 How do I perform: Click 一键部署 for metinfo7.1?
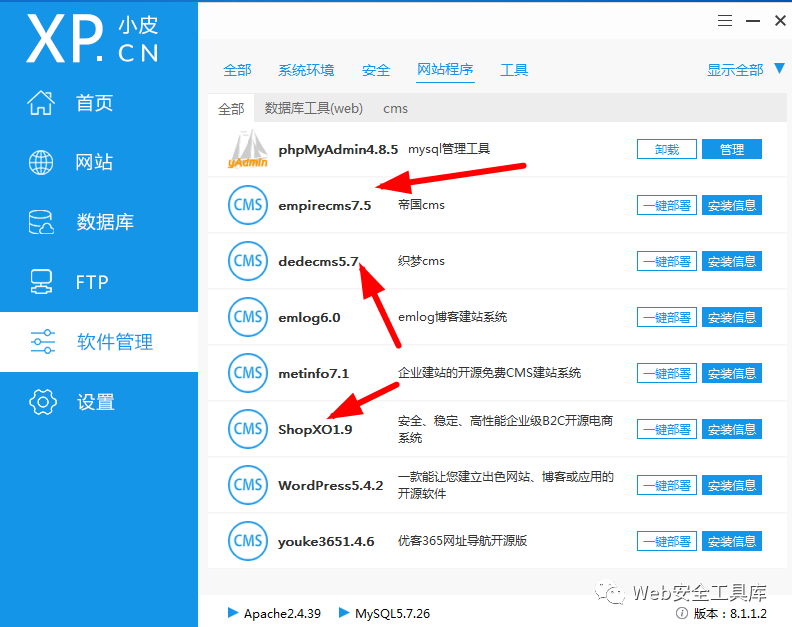[667, 373]
